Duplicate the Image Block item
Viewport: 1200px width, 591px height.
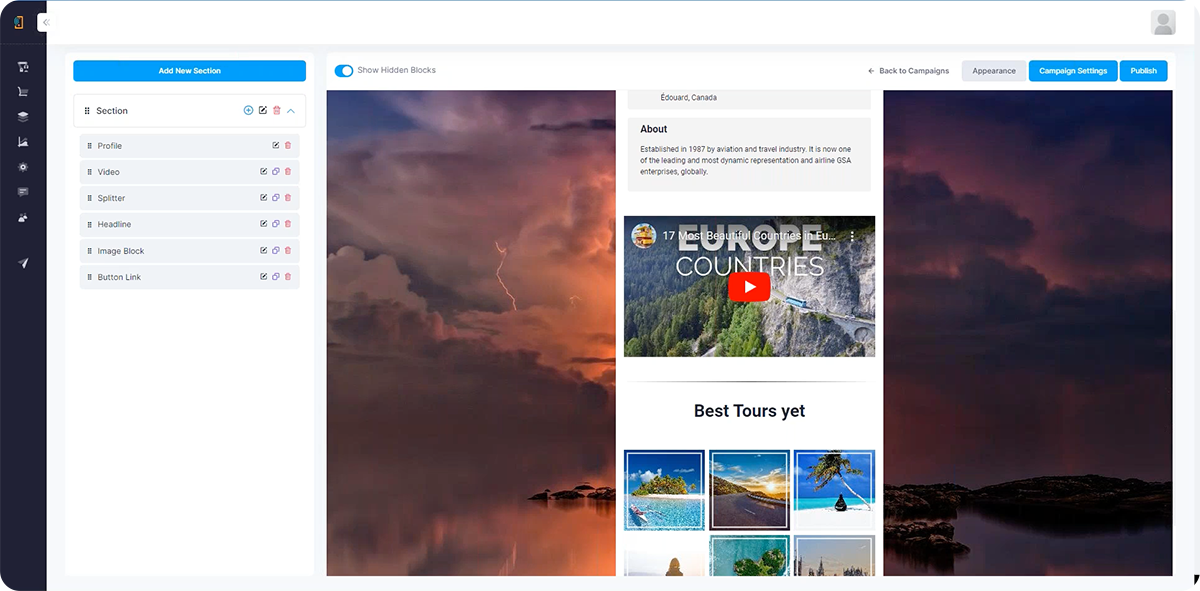pyautogui.click(x=276, y=251)
